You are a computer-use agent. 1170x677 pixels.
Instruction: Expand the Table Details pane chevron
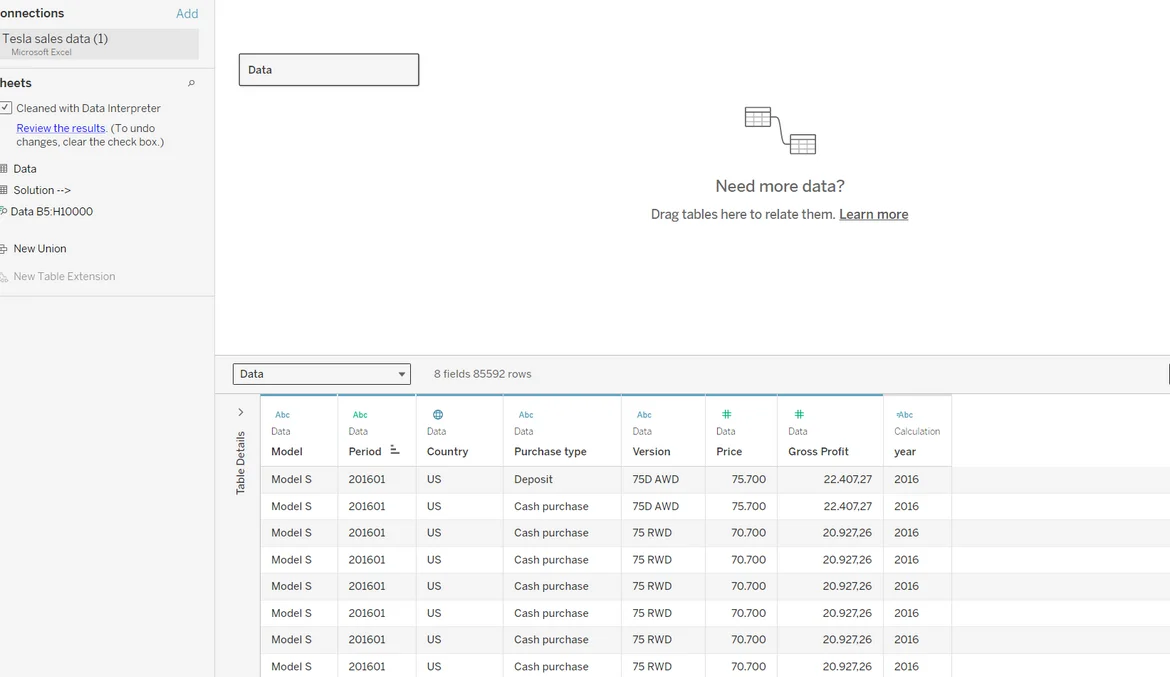click(240, 412)
